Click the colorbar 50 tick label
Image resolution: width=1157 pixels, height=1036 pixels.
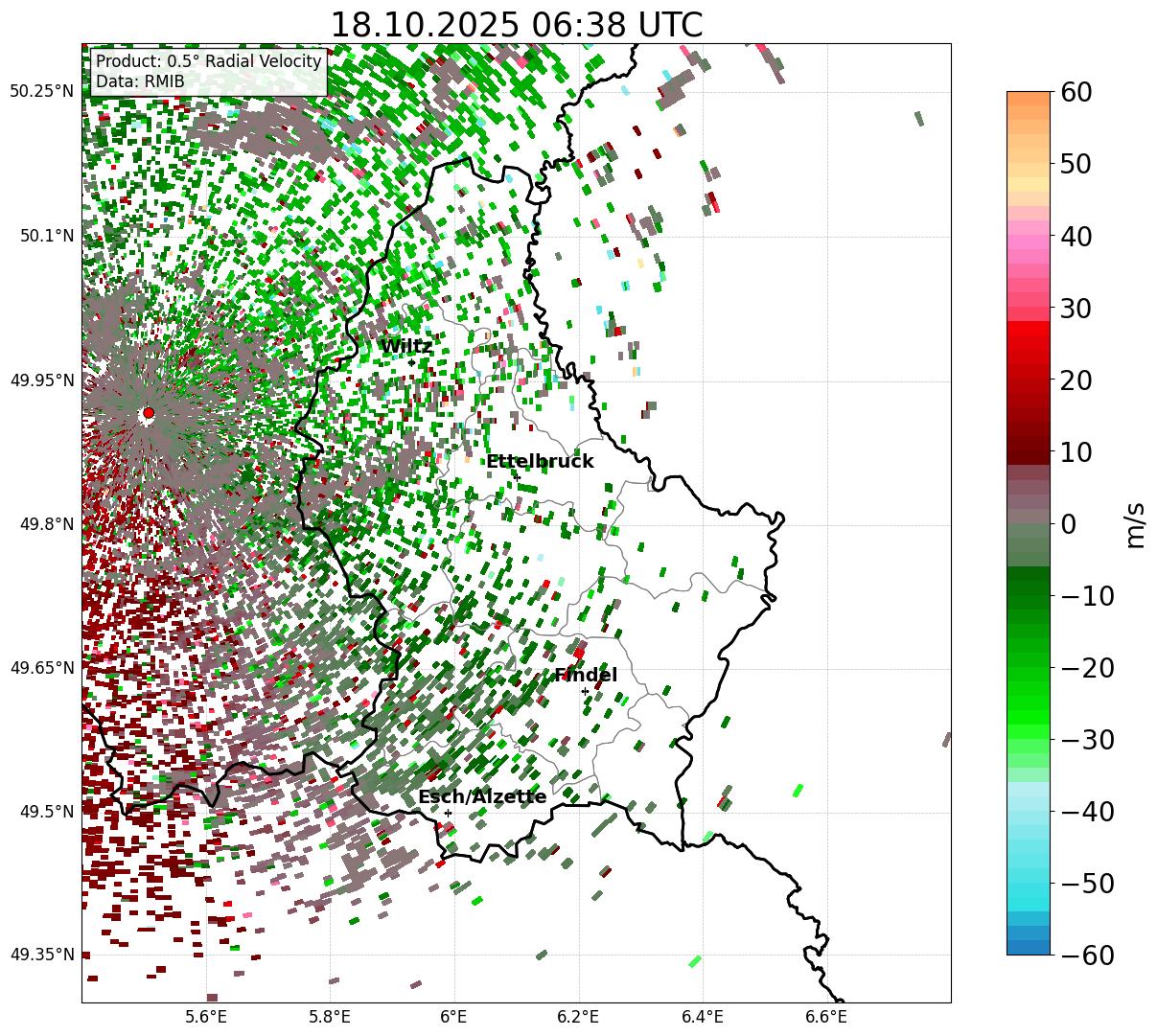point(1076,164)
